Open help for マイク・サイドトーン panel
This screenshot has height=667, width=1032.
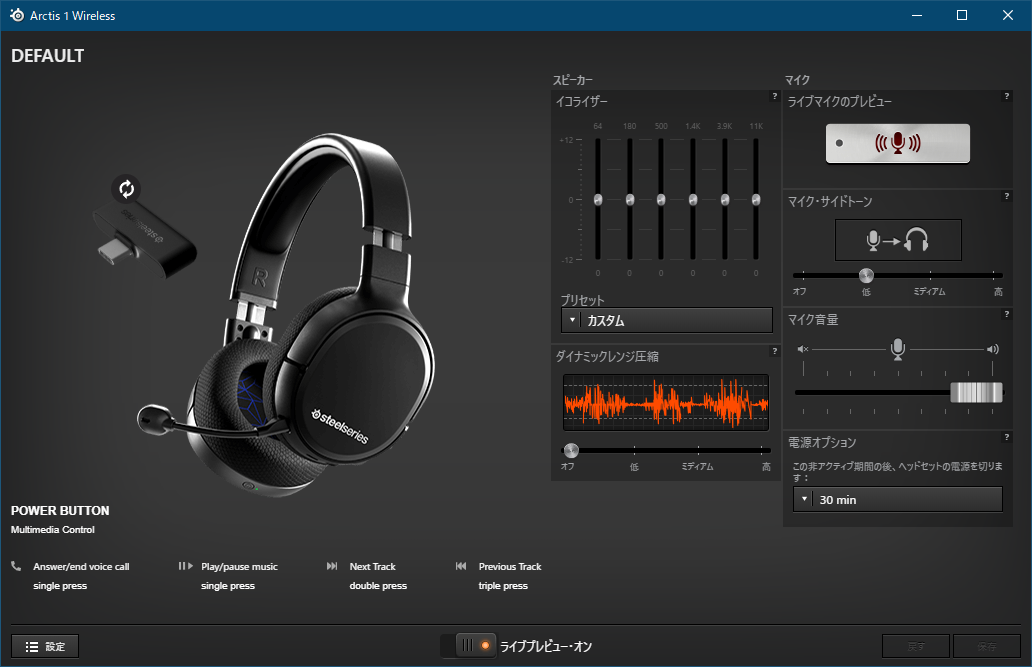point(1006,196)
